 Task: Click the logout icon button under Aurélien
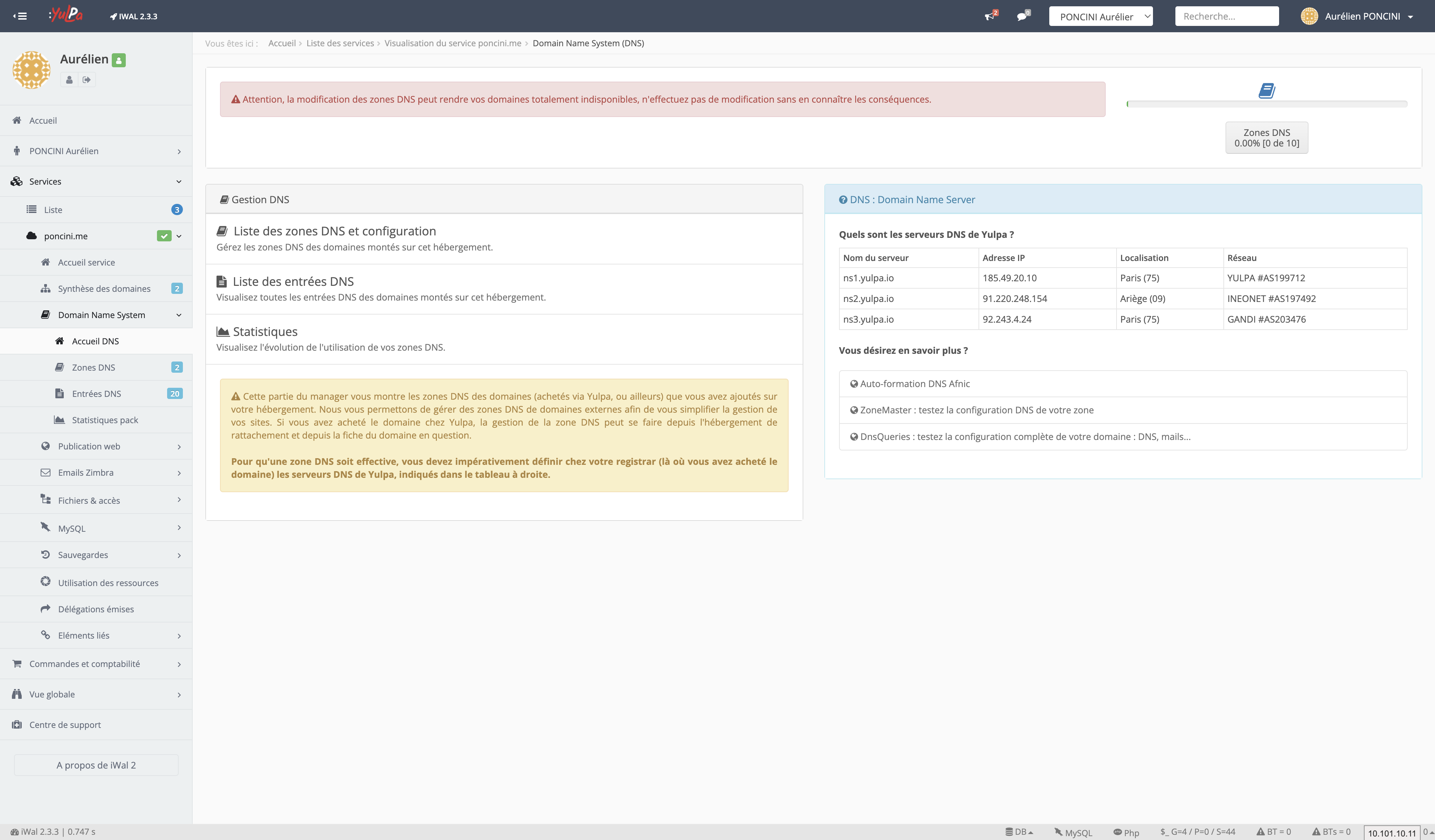point(87,80)
